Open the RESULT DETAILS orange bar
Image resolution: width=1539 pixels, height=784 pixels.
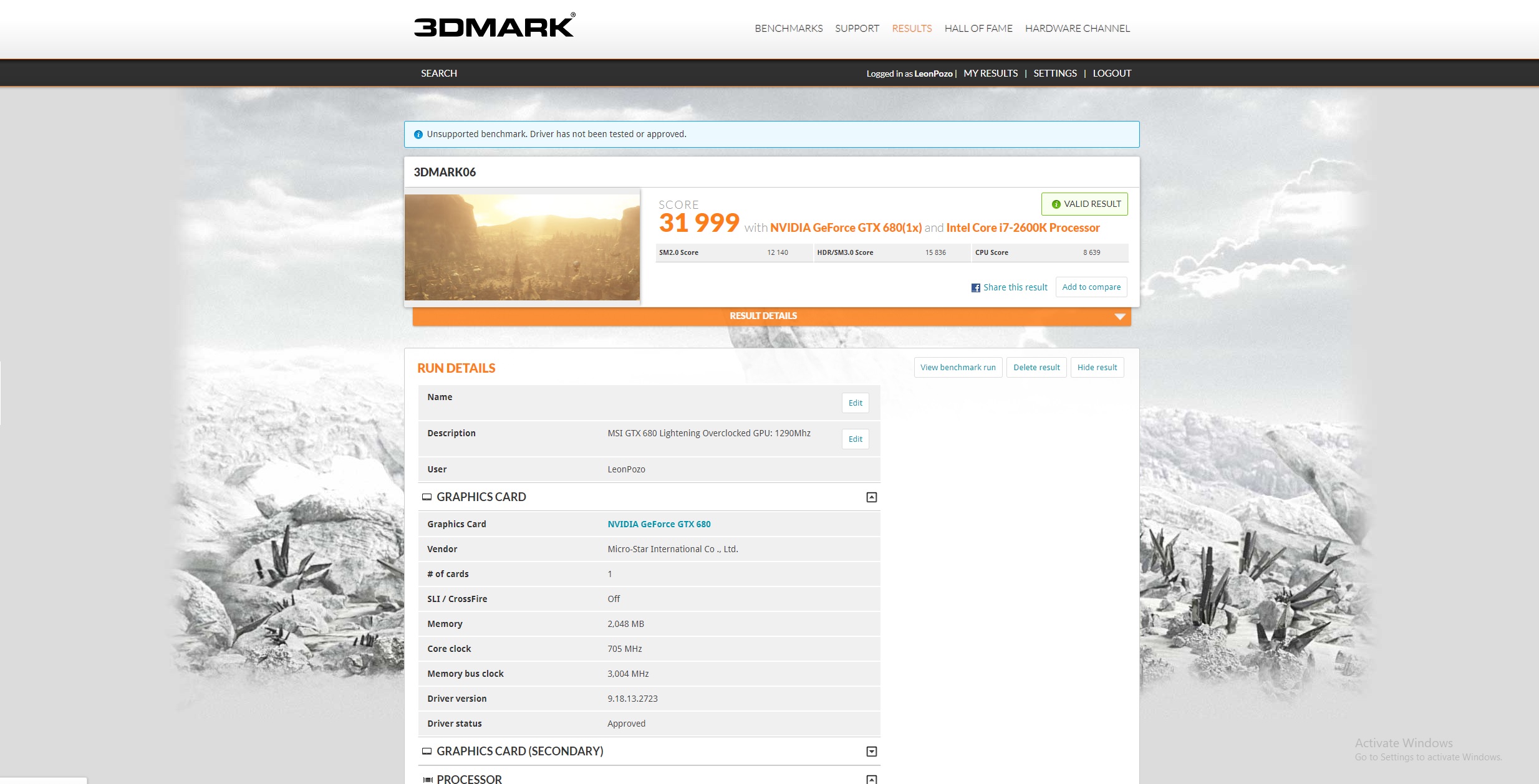click(771, 316)
